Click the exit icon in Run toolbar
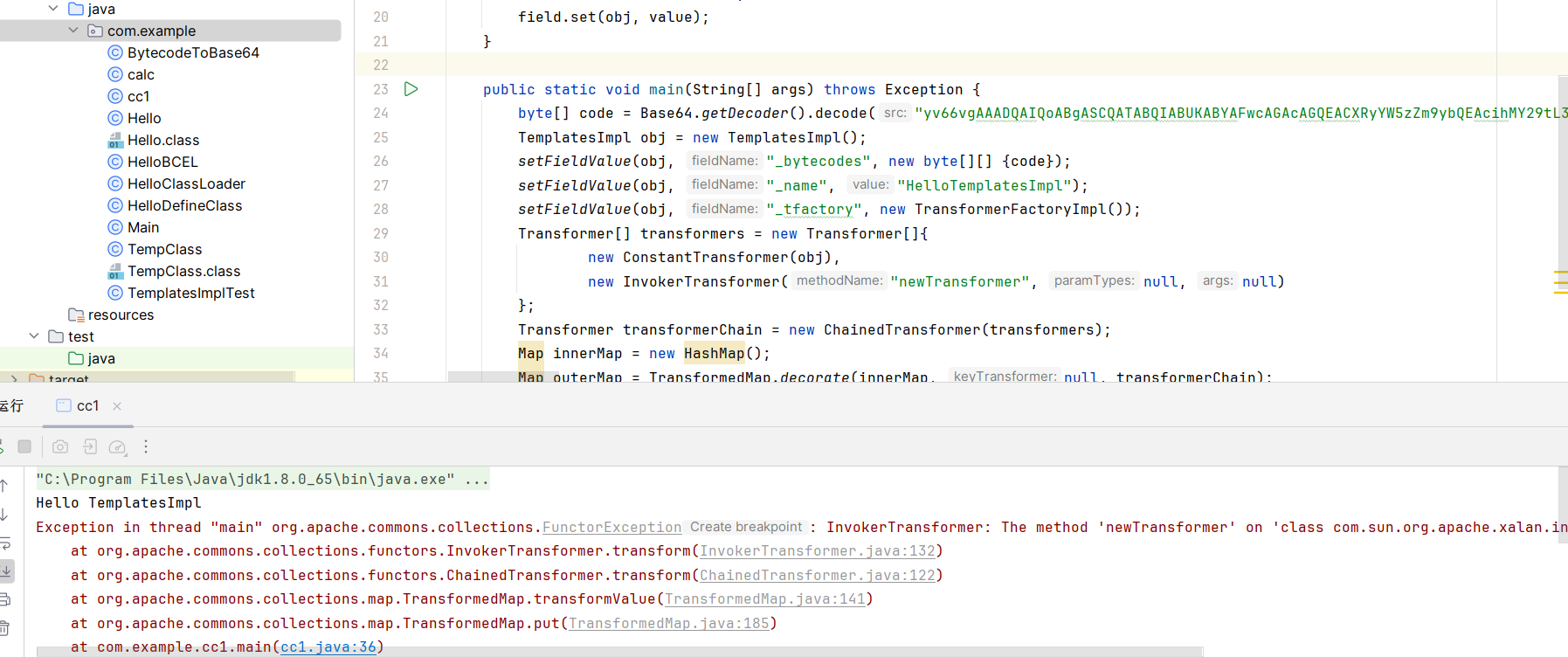1568x657 pixels. (90, 446)
